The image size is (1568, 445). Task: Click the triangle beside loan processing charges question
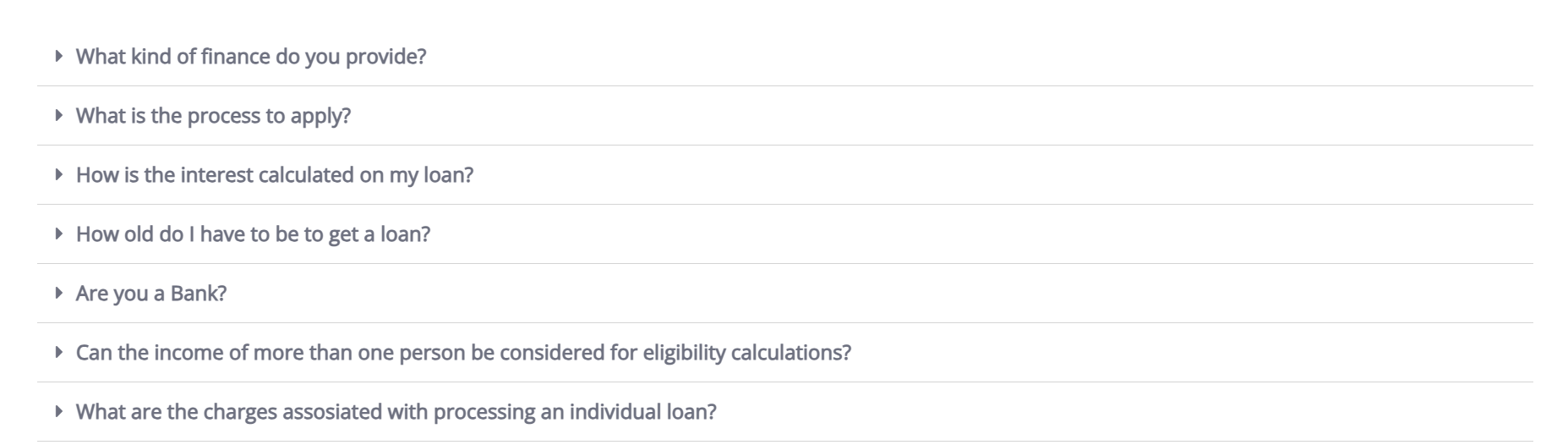pyautogui.click(x=58, y=411)
